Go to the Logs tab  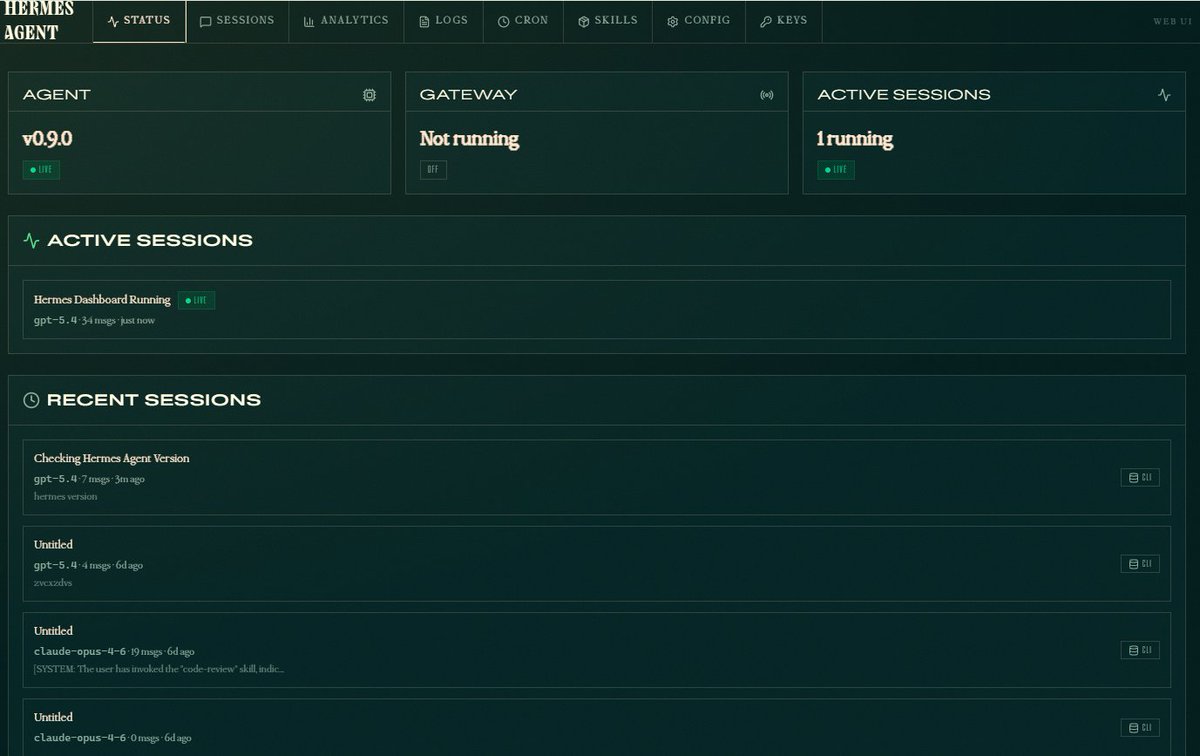(x=443, y=21)
